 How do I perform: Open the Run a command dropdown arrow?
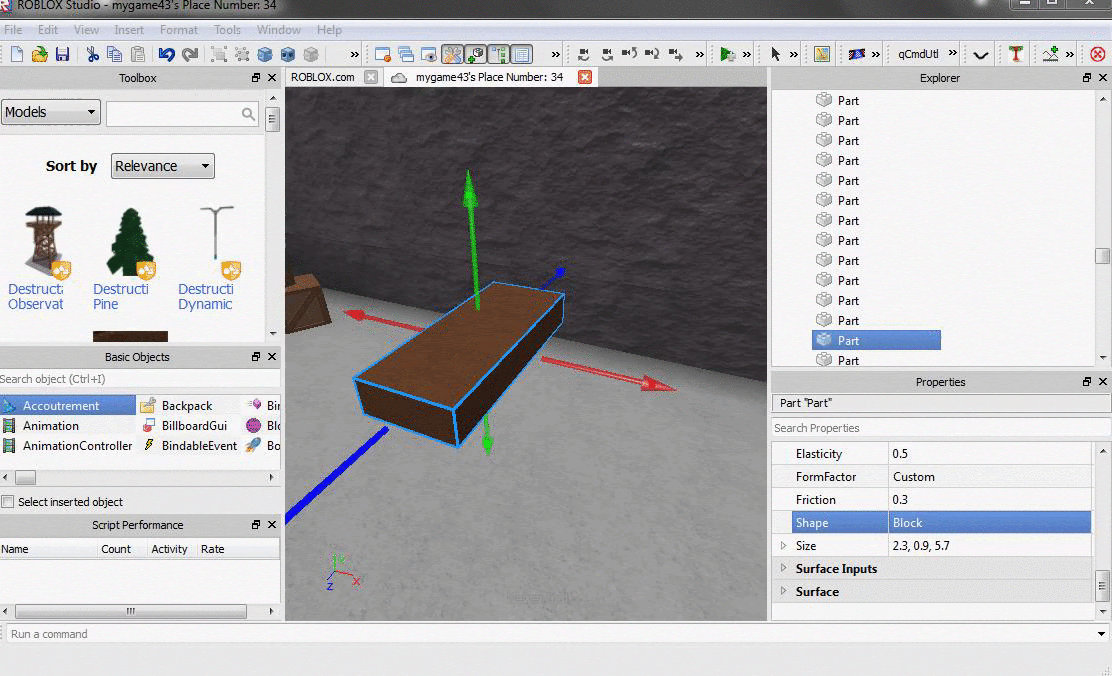click(1101, 634)
